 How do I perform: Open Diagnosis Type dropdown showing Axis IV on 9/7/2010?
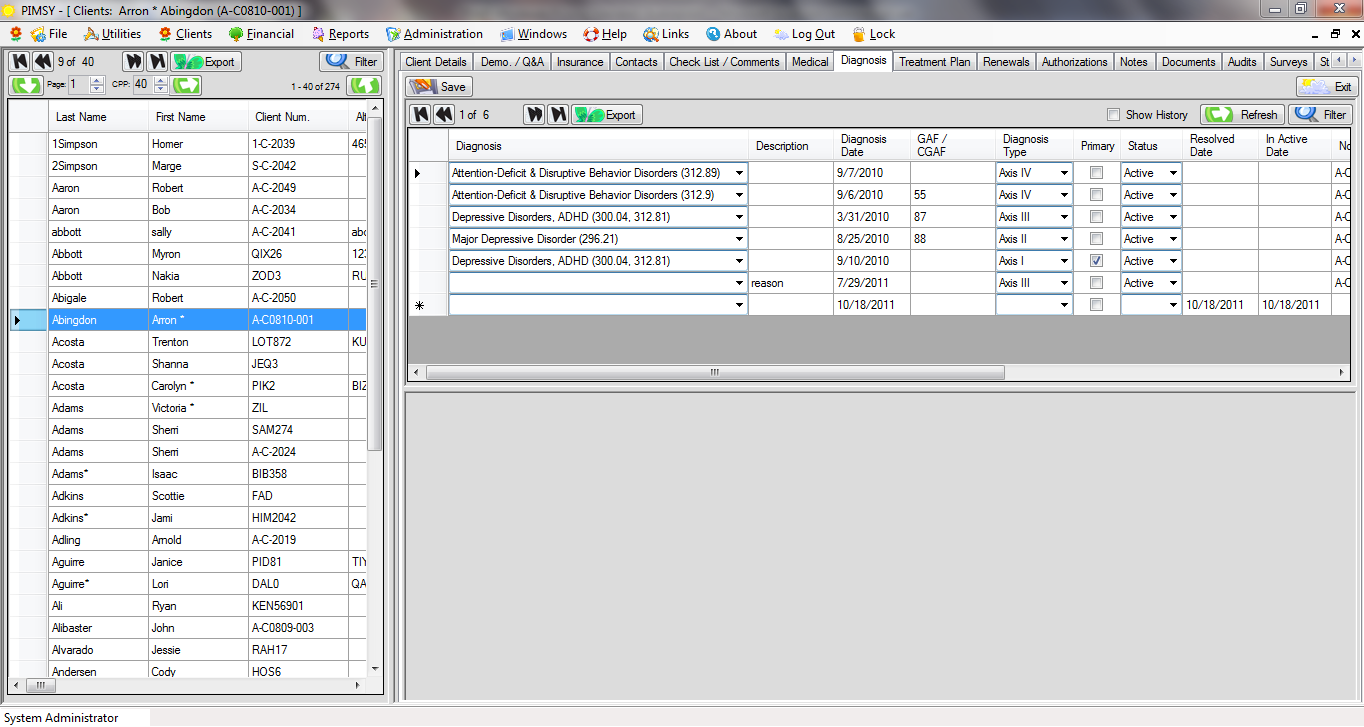coord(1064,173)
